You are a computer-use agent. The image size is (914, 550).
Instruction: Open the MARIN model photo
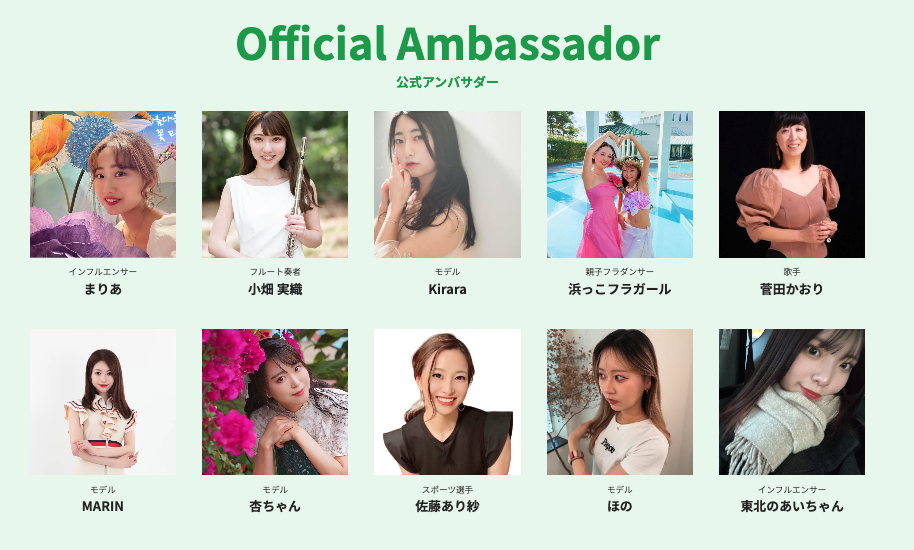point(103,402)
